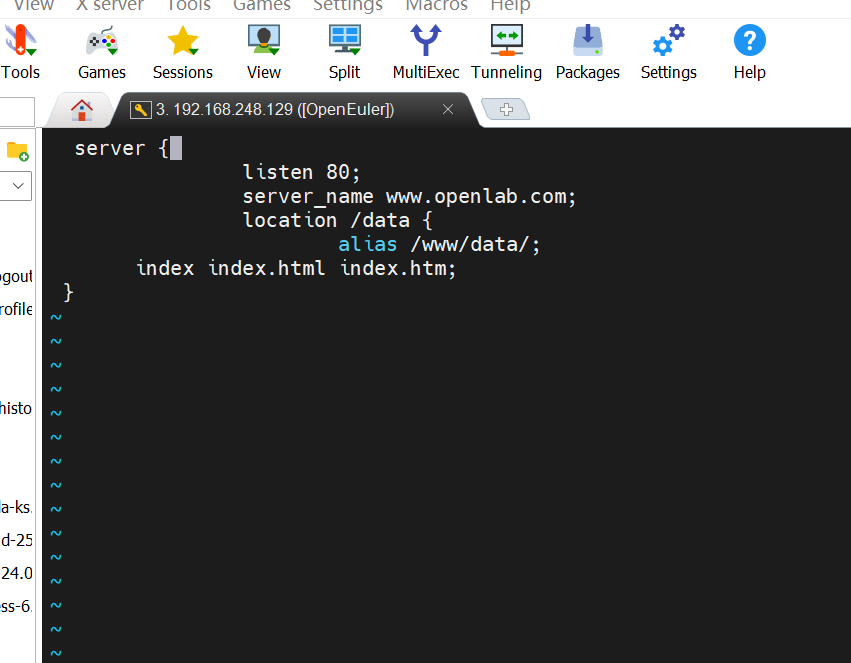Open the Packages installer icon
This screenshot has height=663, width=851.
(587, 42)
